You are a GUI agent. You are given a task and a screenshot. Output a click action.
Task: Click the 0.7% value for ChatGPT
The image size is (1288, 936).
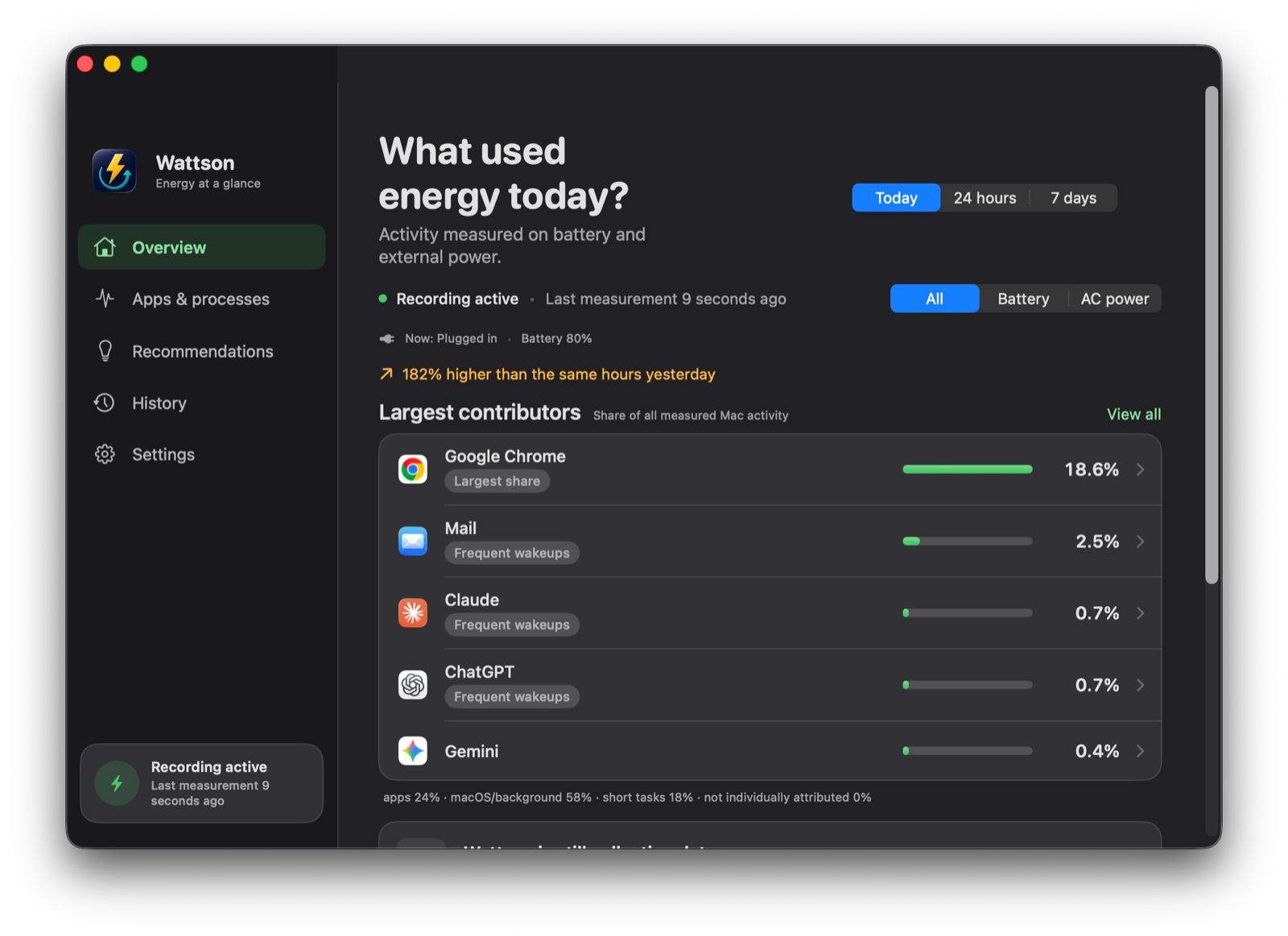pos(1097,685)
